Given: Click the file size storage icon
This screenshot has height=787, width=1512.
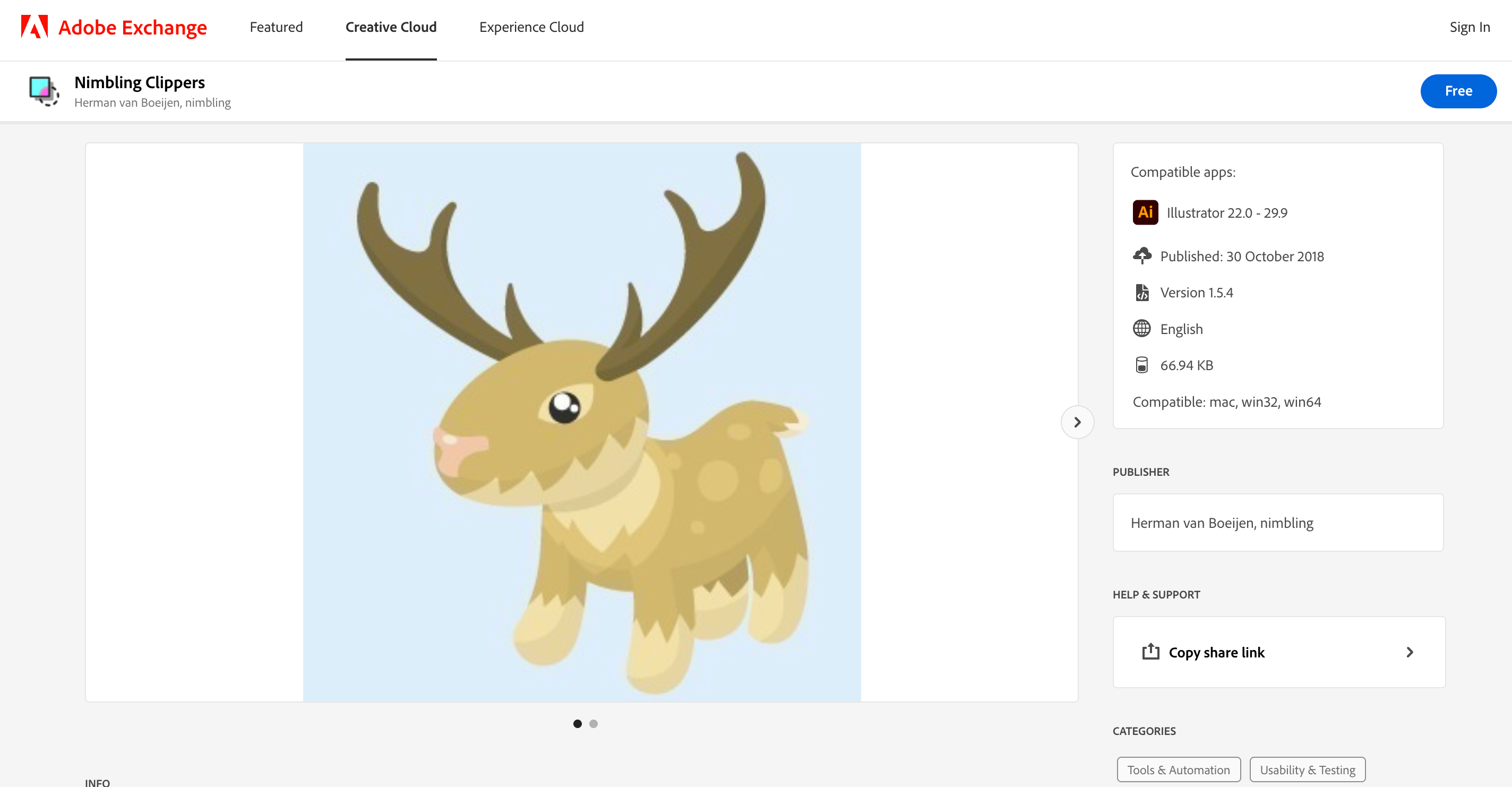Looking at the screenshot, I should point(1142,364).
